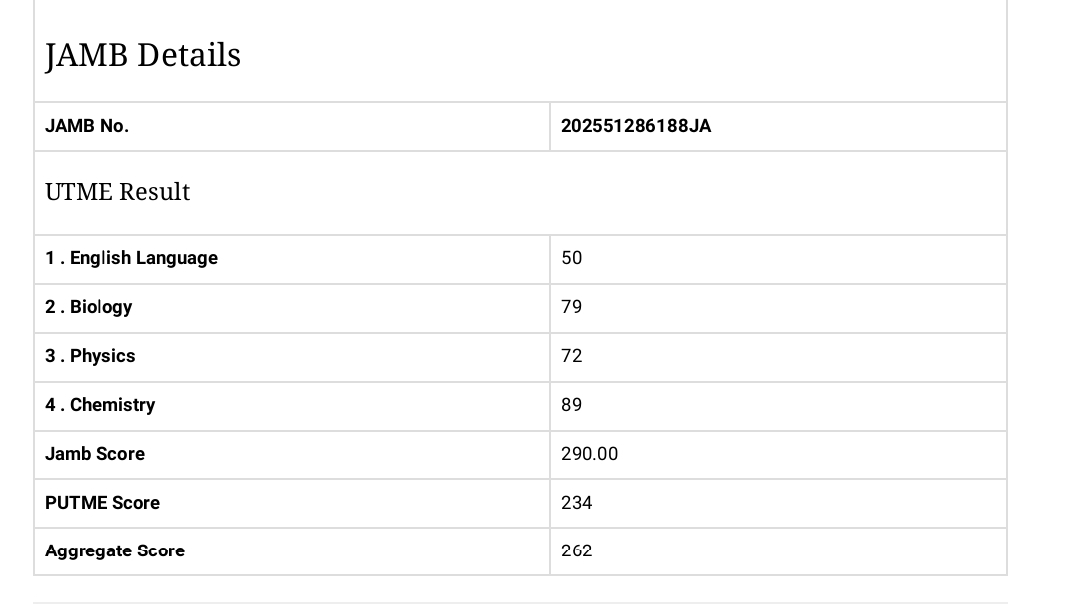Screen dimensions: 1080x611
Task: Select the English Language score 50
Action: point(572,258)
